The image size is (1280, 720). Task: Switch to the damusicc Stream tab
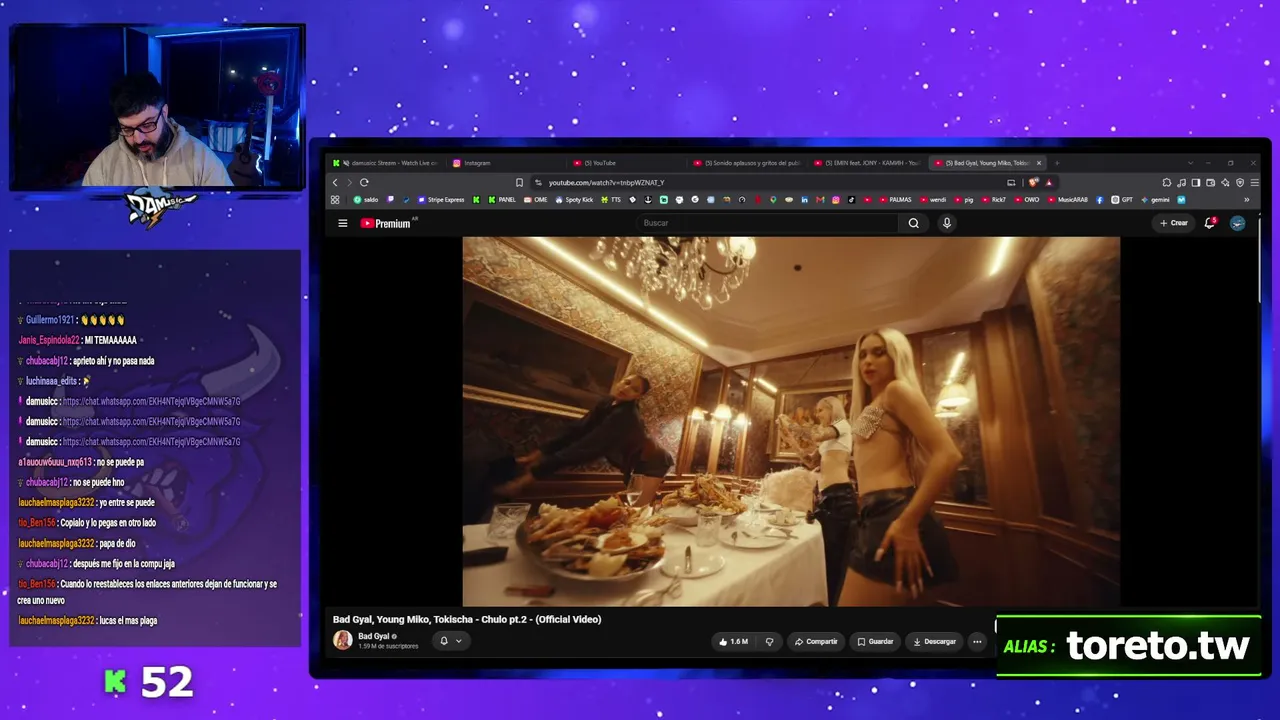(x=386, y=163)
